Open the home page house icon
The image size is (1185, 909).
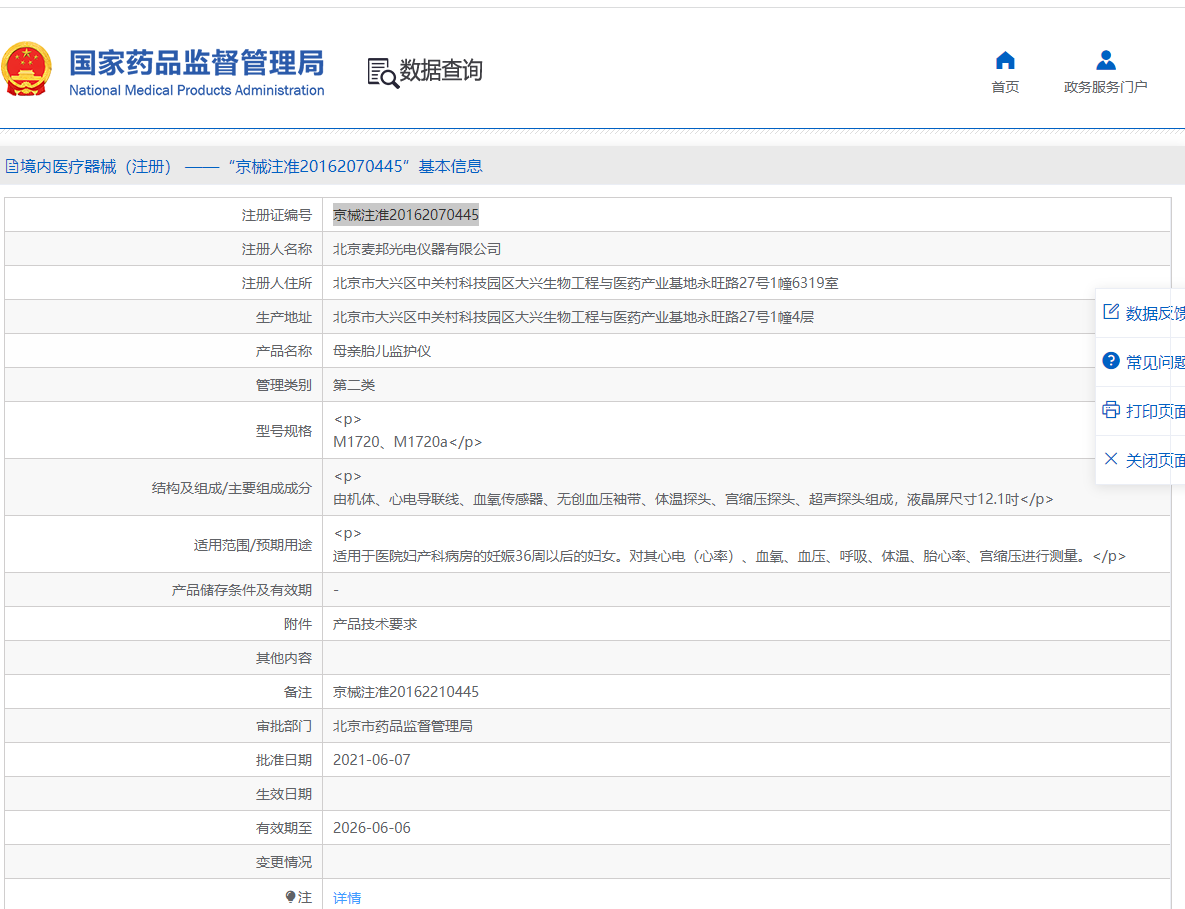pos(1005,60)
